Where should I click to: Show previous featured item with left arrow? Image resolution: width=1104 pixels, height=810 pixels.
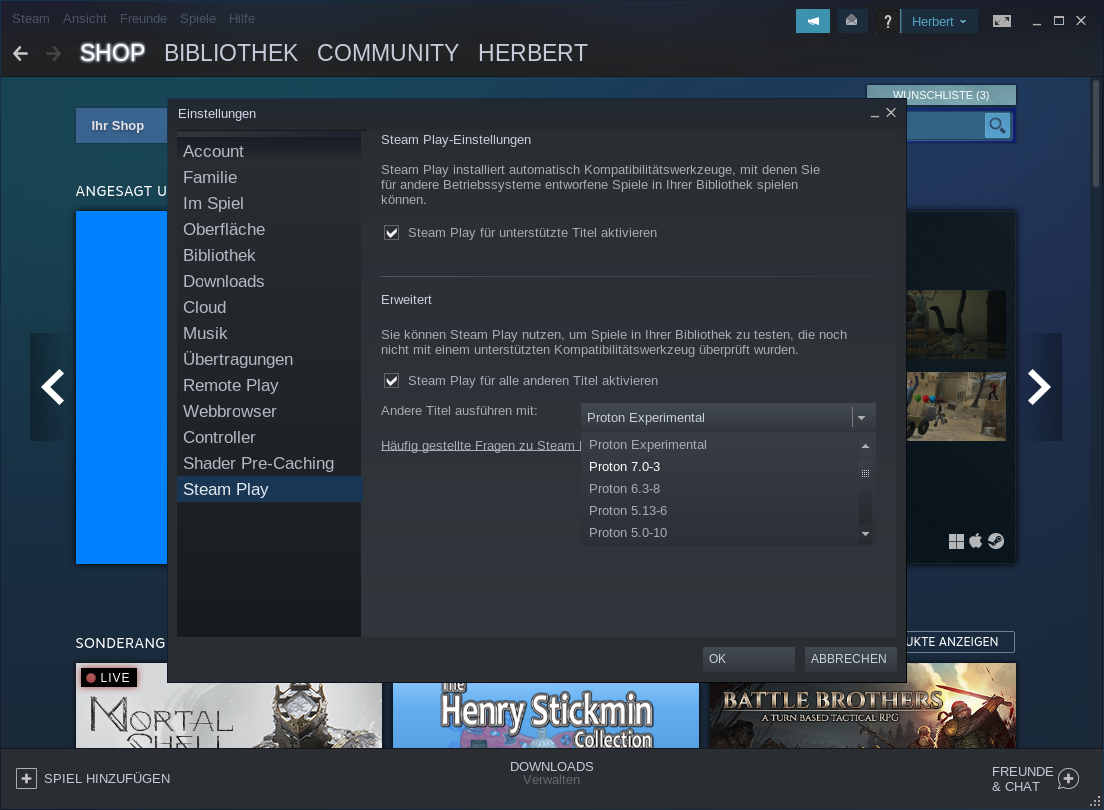coord(53,387)
